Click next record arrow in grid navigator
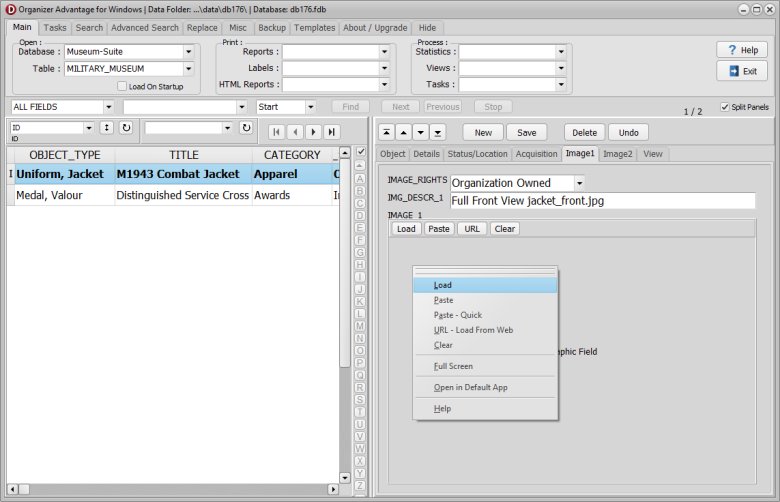 pyautogui.click(x=313, y=131)
